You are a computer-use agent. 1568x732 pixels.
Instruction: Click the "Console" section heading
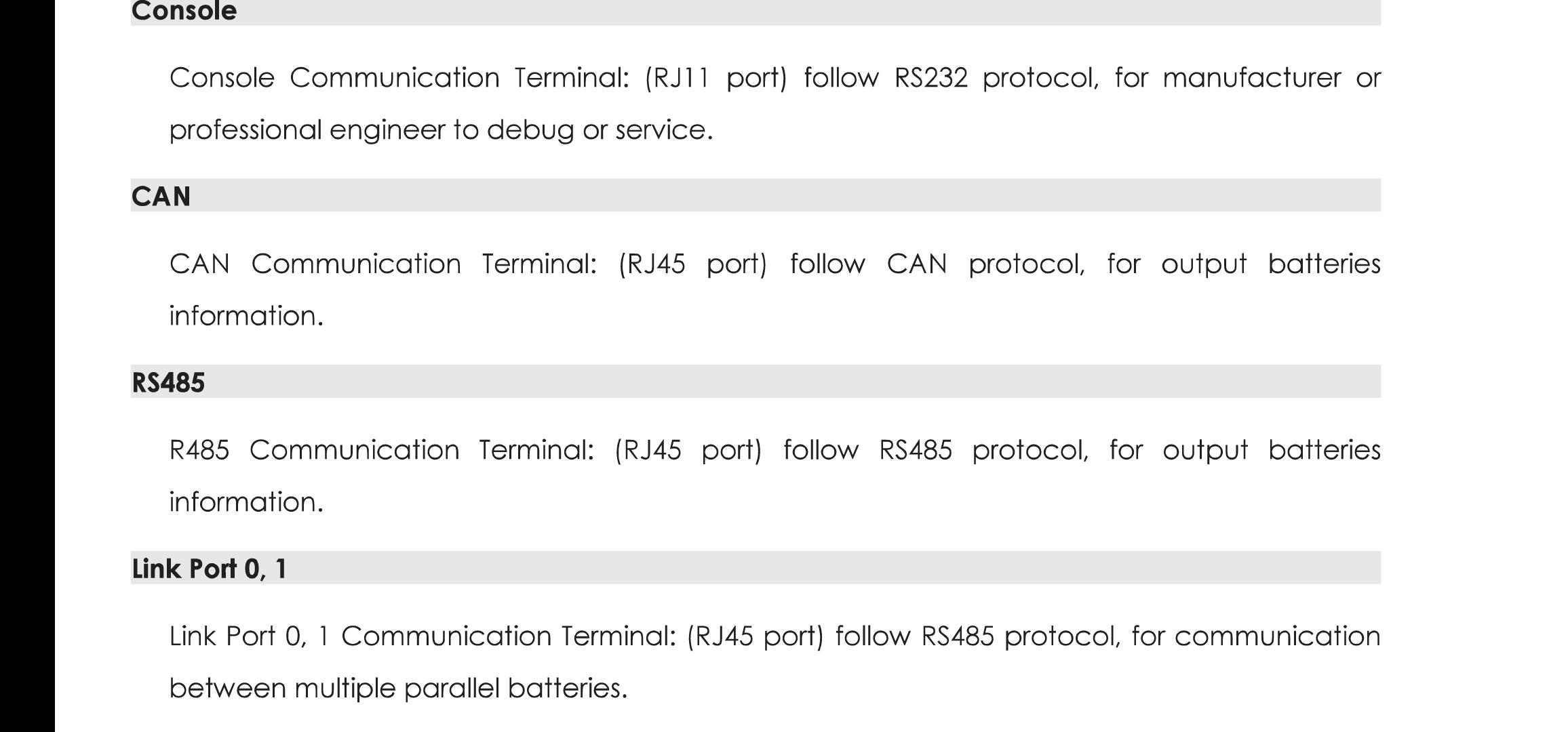[184, 12]
